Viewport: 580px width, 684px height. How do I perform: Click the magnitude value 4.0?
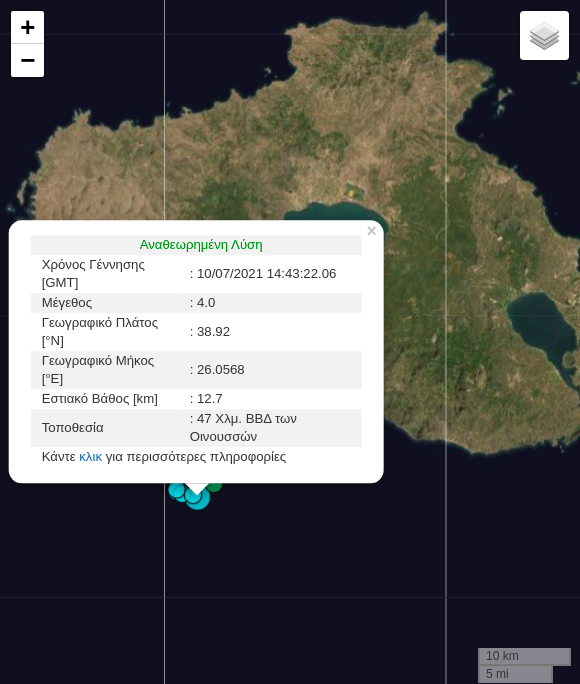click(x=206, y=303)
